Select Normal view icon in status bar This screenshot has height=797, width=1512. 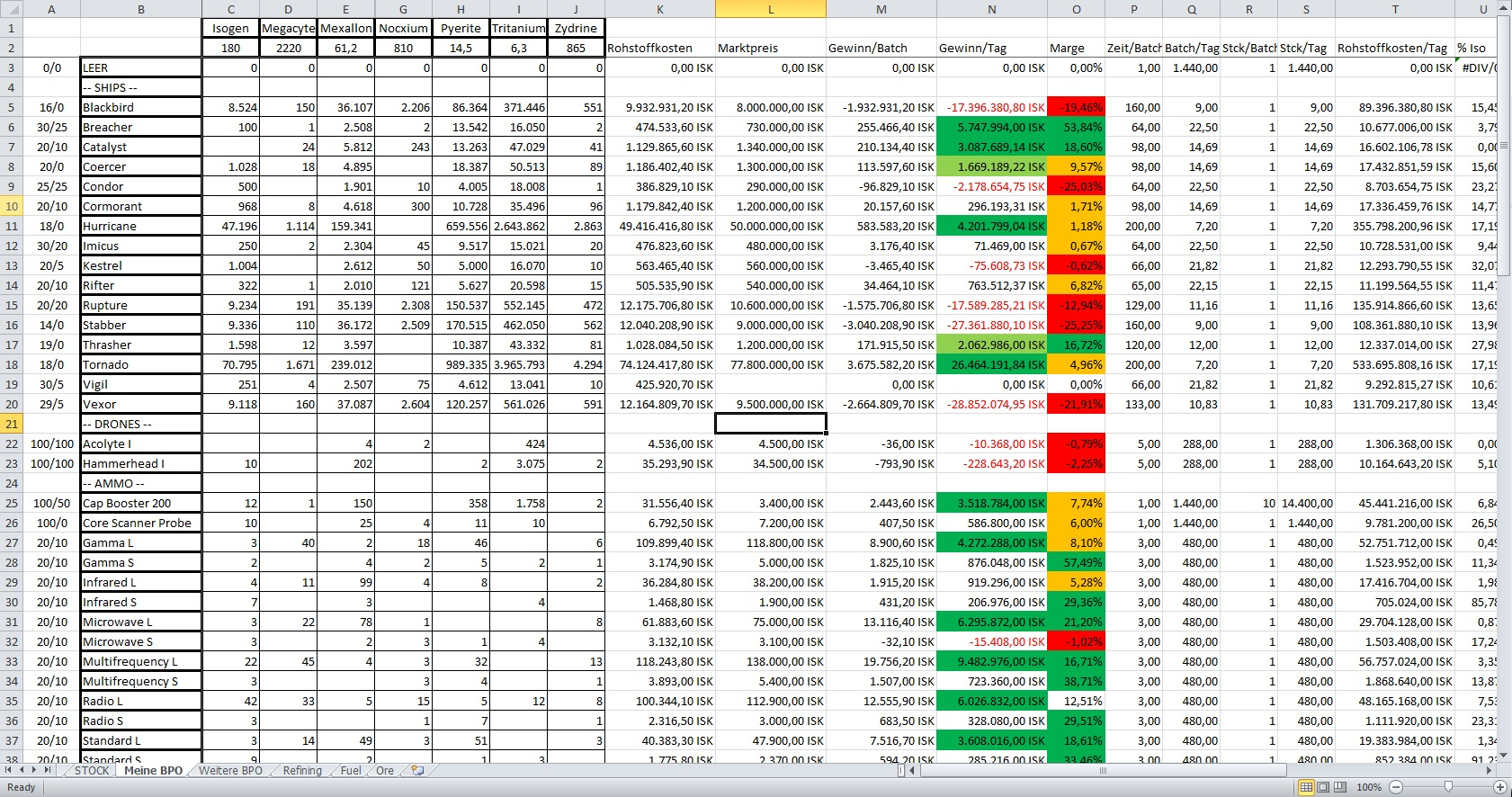[x=1306, y=787]
